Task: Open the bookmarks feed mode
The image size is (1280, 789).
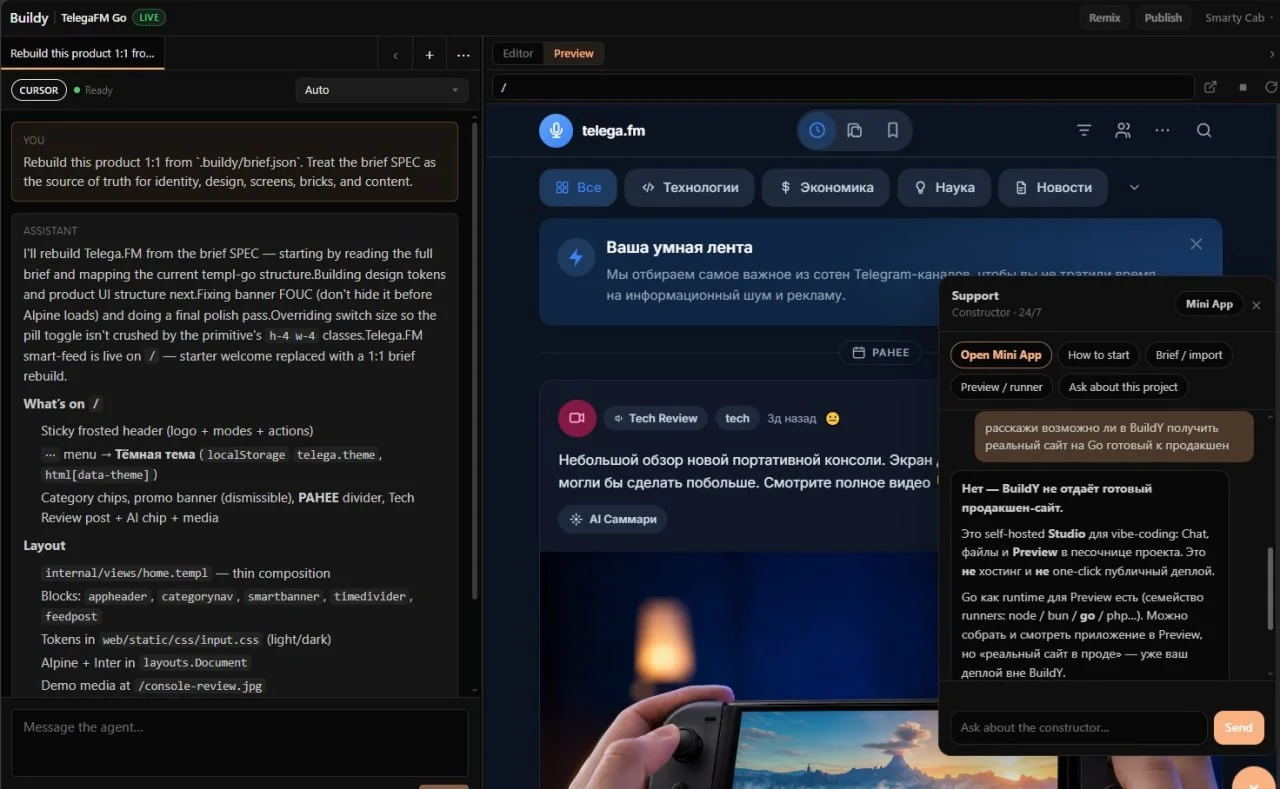Action: pos(892,130)
